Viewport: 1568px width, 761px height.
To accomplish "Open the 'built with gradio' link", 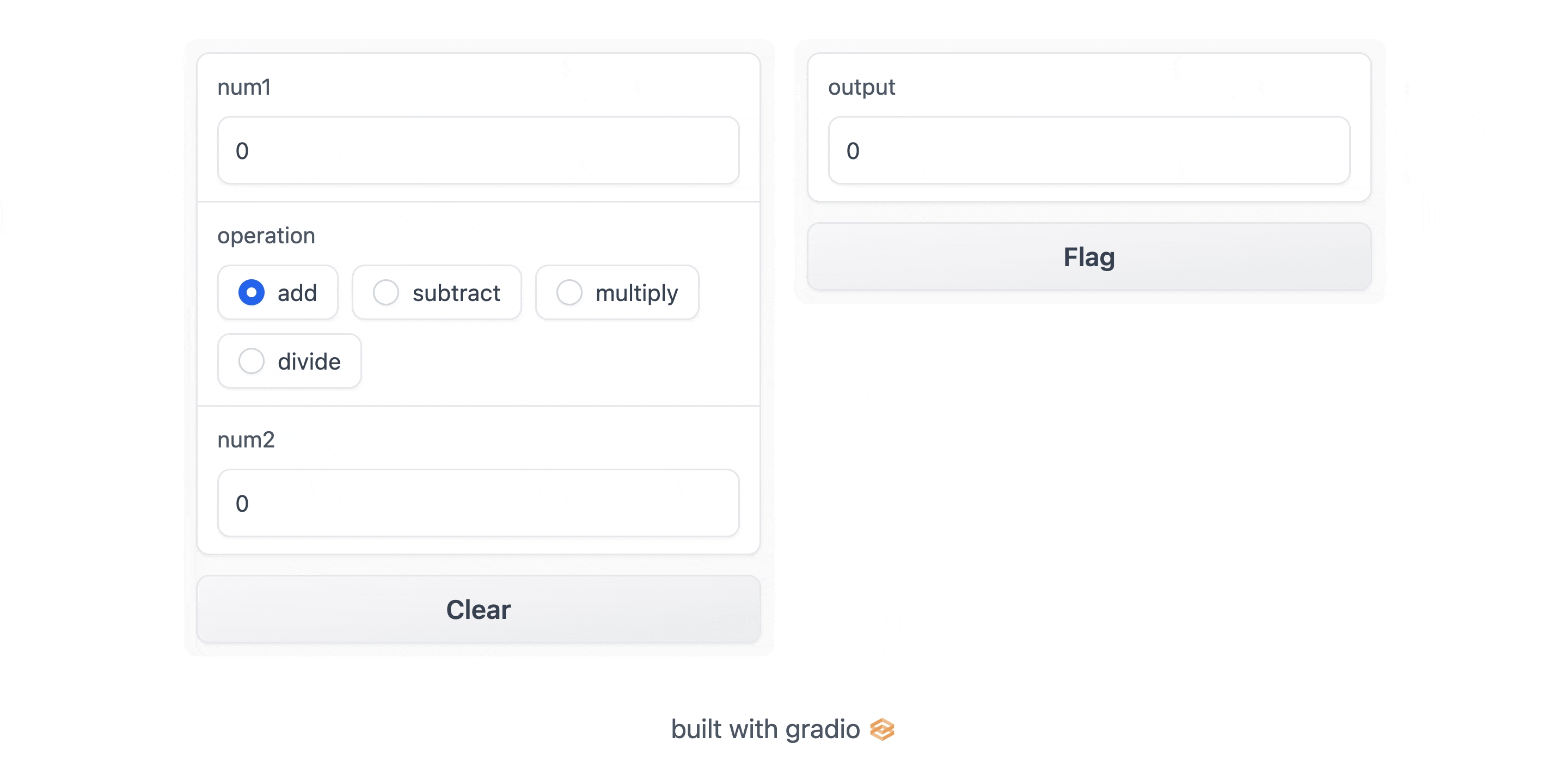I will click(765, 729).
